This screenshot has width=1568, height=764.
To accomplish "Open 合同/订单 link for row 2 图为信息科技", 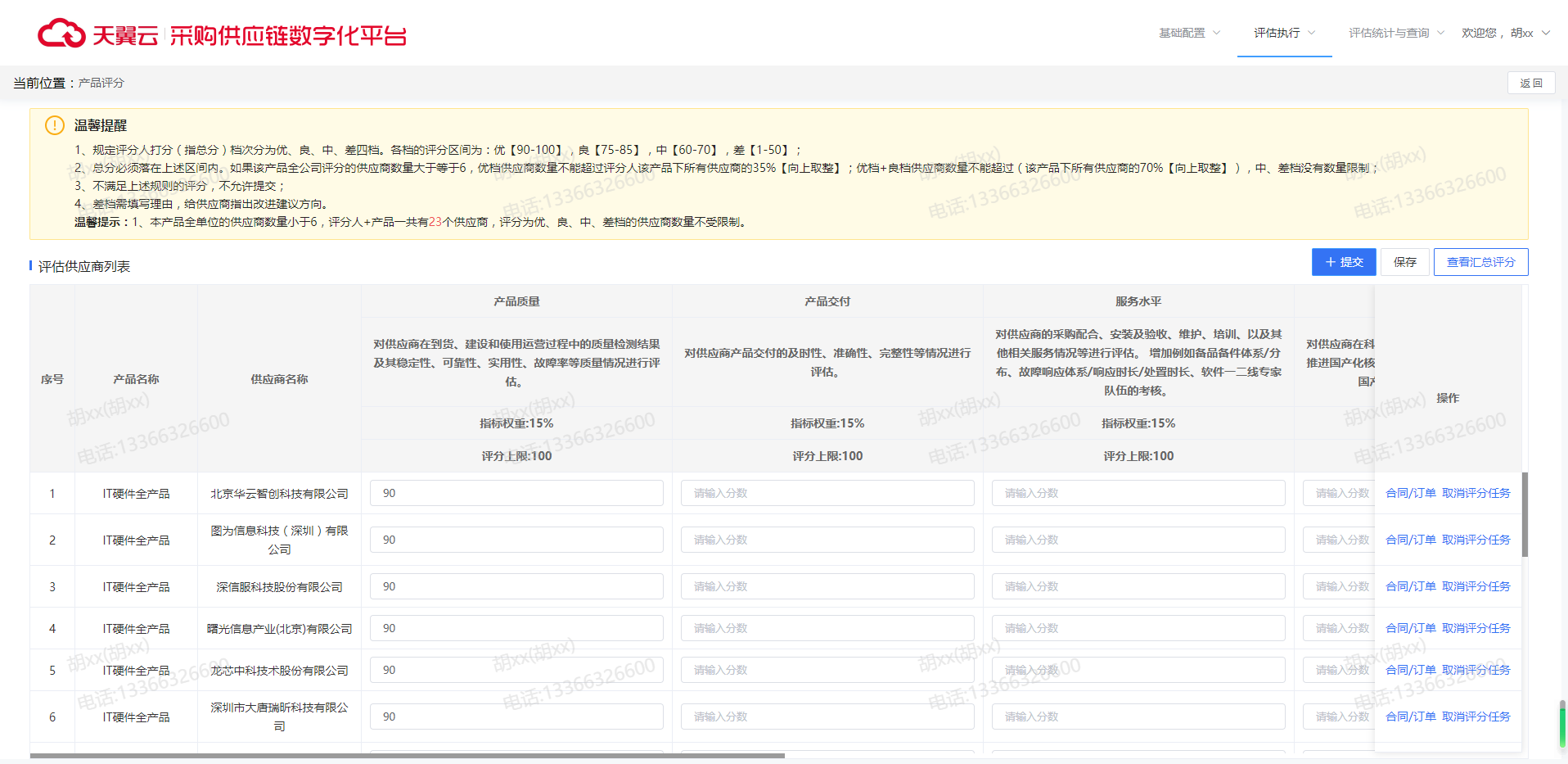I will tap(1411, 540).
